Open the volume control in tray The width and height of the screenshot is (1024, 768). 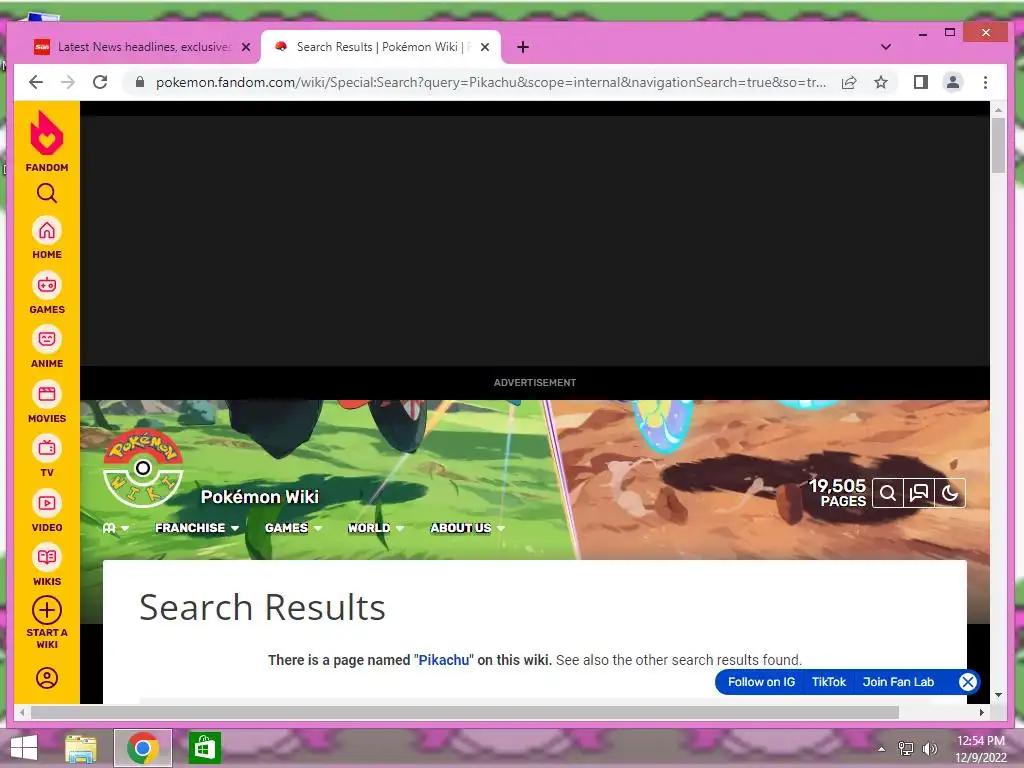929,748
